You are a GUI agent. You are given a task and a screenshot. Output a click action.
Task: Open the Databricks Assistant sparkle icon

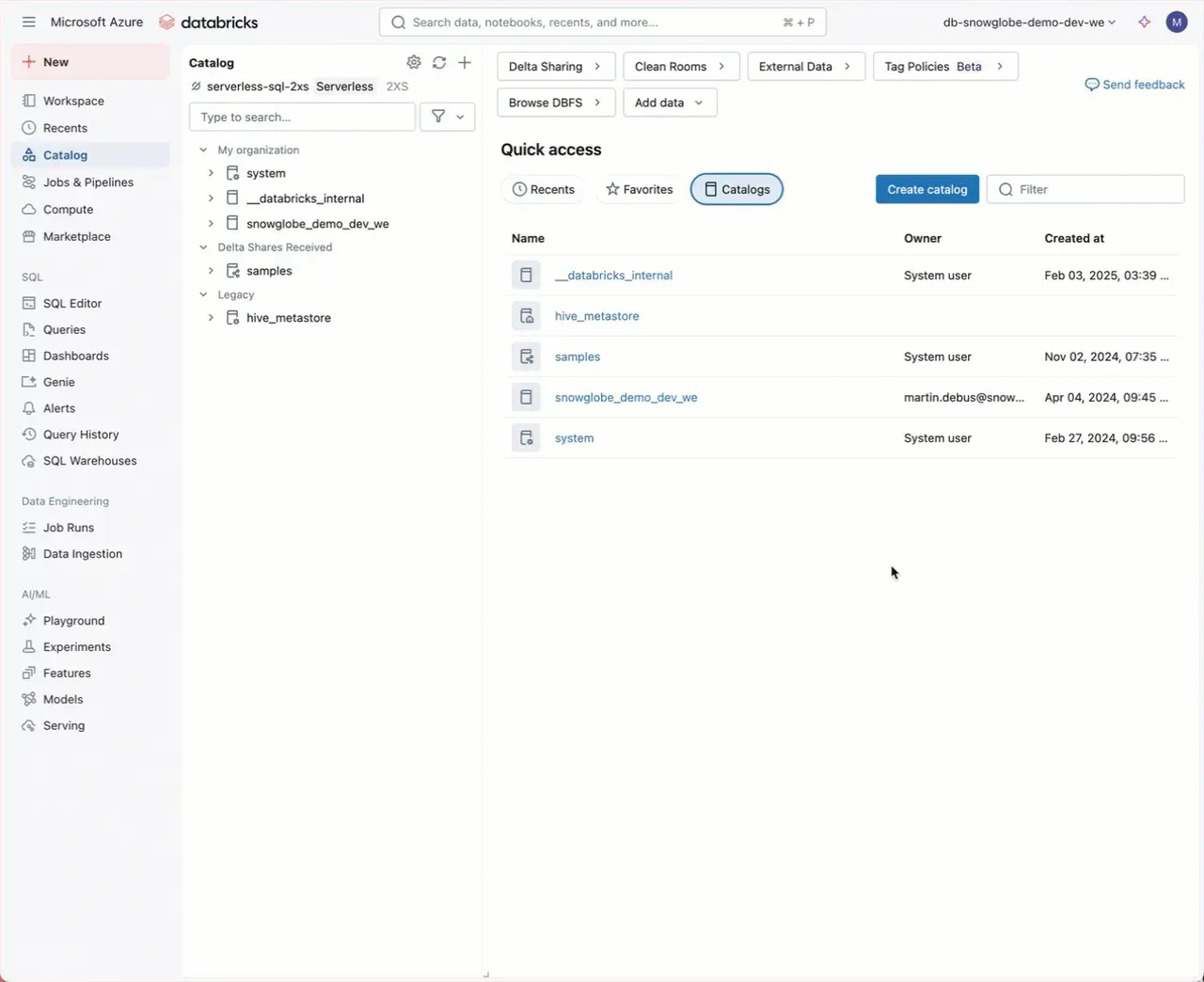point(1144,22)
